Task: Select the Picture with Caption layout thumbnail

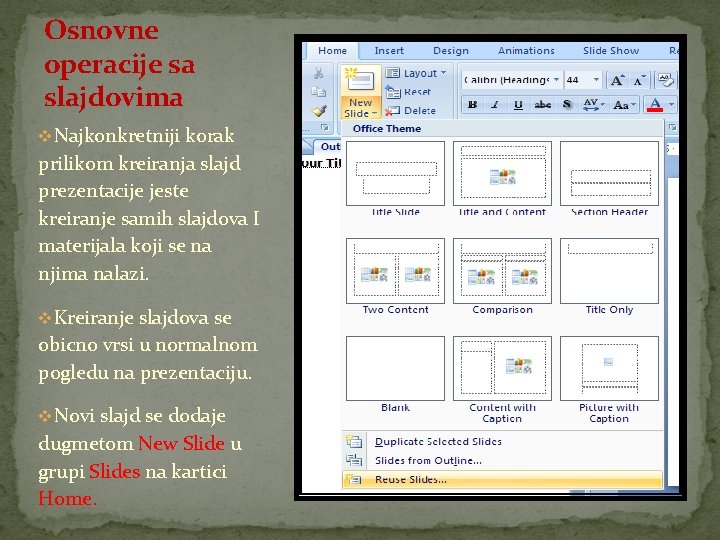Action: (609, 368)
